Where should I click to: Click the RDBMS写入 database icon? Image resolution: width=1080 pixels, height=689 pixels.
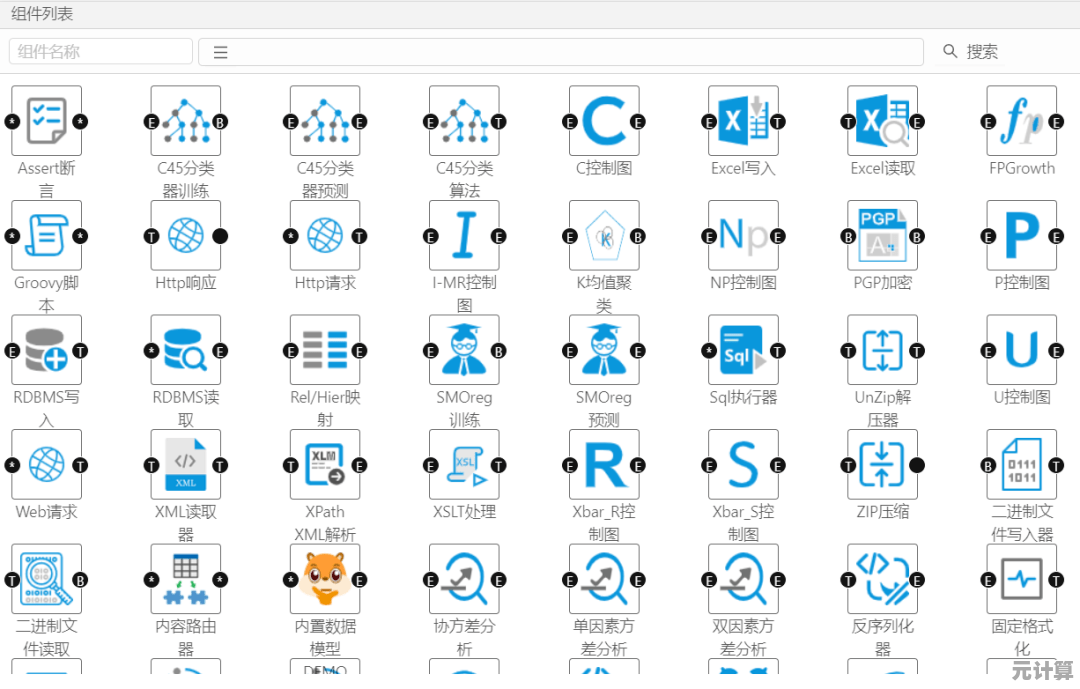click(x=46, y=351)
